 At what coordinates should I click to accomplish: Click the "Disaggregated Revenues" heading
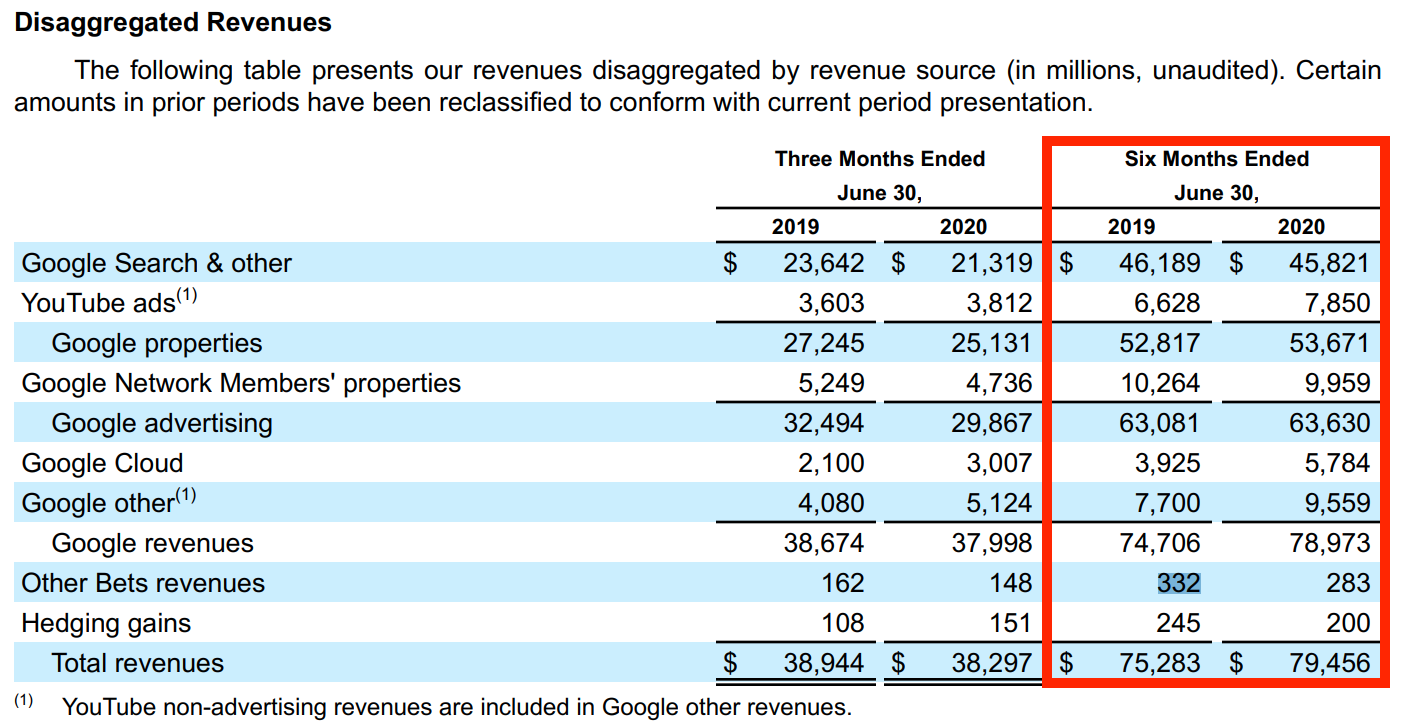[x=173, y=23]
